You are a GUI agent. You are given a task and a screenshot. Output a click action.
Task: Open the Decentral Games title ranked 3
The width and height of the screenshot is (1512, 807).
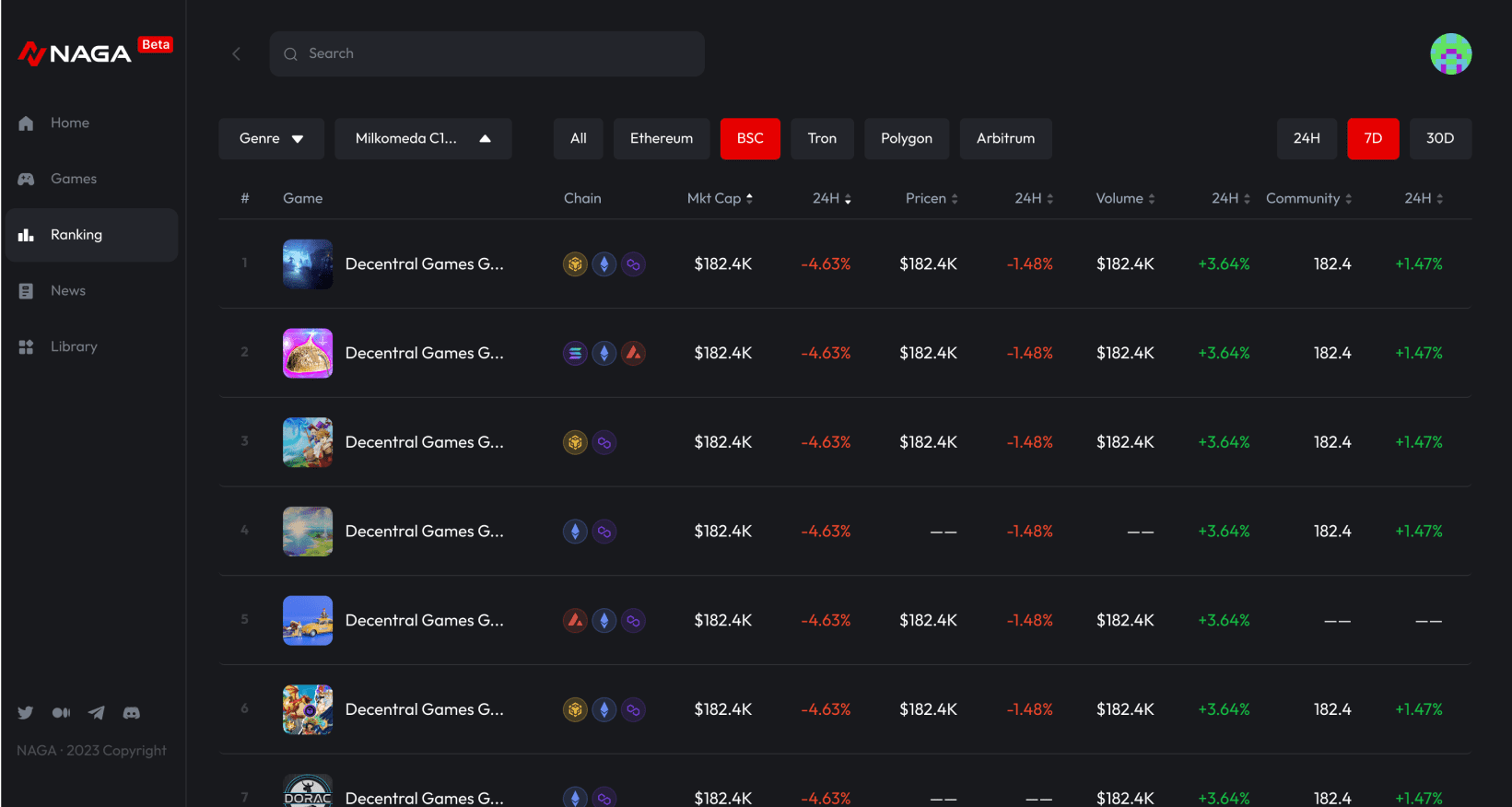(x=425, y=442)
